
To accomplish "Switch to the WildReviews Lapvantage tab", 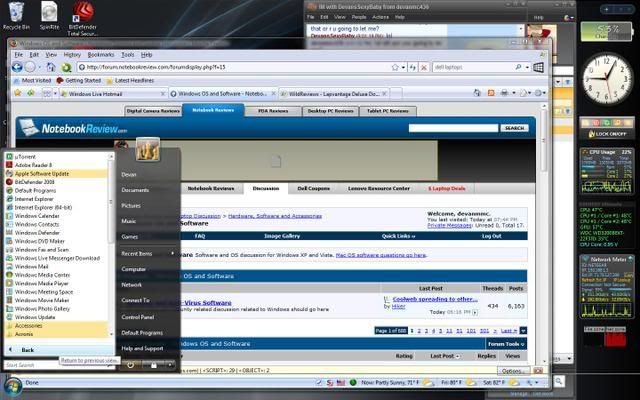I will (x=333, y=94).
